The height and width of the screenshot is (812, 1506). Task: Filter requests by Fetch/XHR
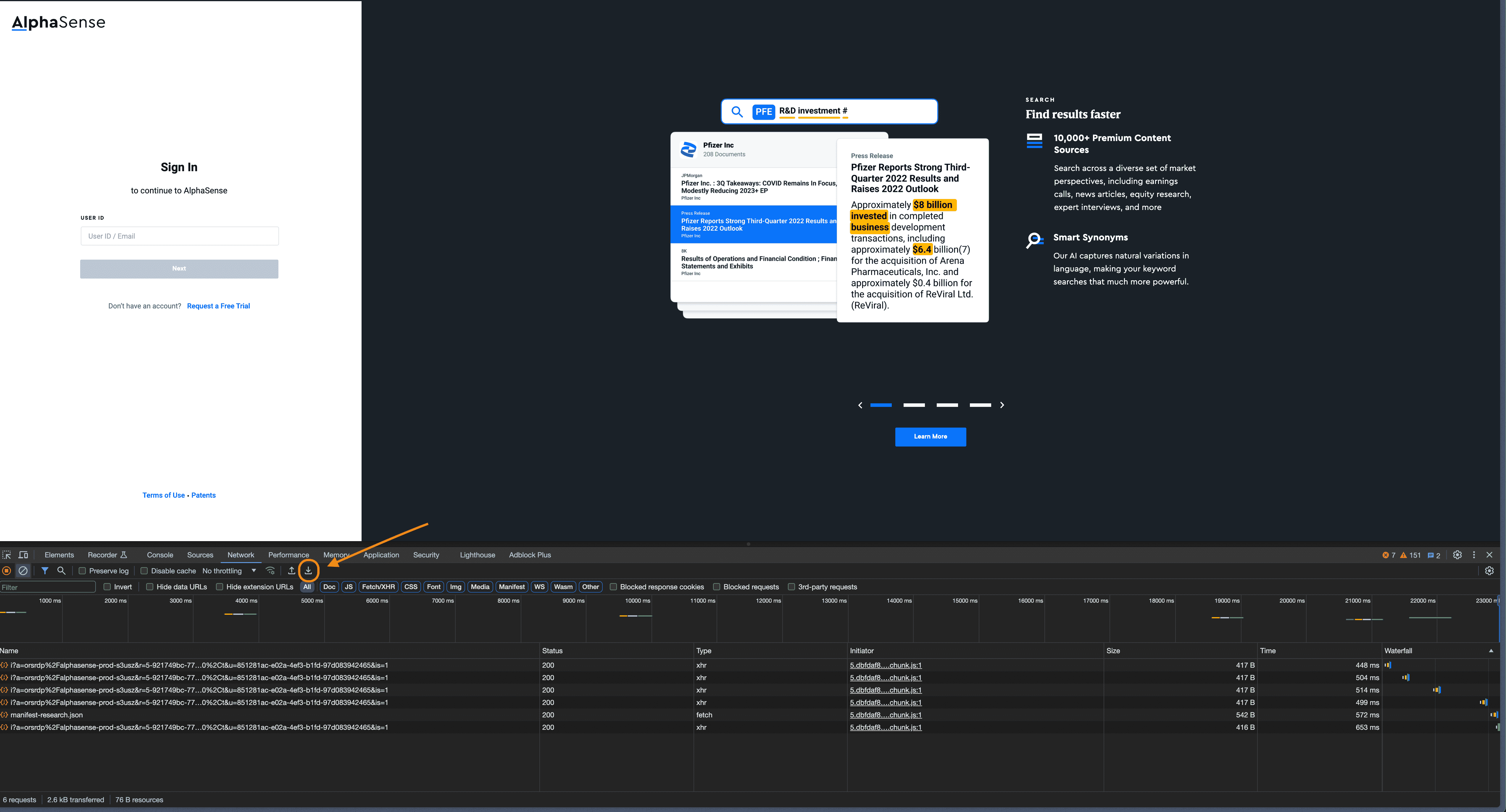point(378,586)
